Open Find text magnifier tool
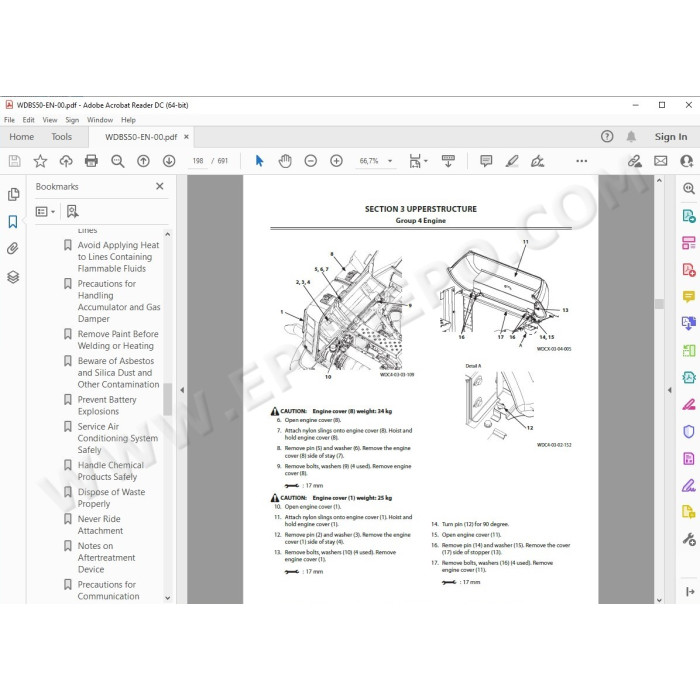Viewport: 700px width, 700px height. click(117, 161)
